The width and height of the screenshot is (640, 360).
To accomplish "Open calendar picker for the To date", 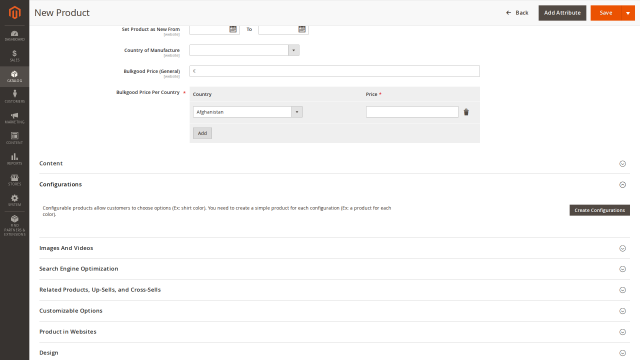I will coord(302,29).
